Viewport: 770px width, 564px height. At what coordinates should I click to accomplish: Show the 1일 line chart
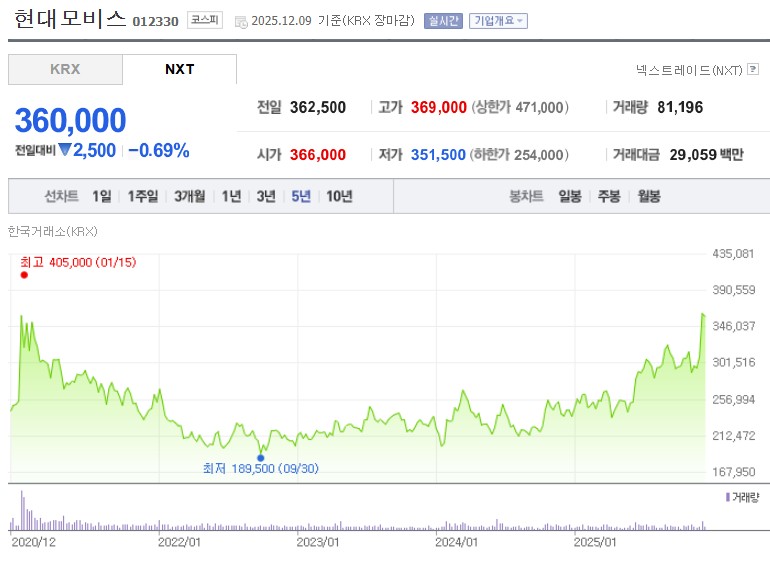102,196
